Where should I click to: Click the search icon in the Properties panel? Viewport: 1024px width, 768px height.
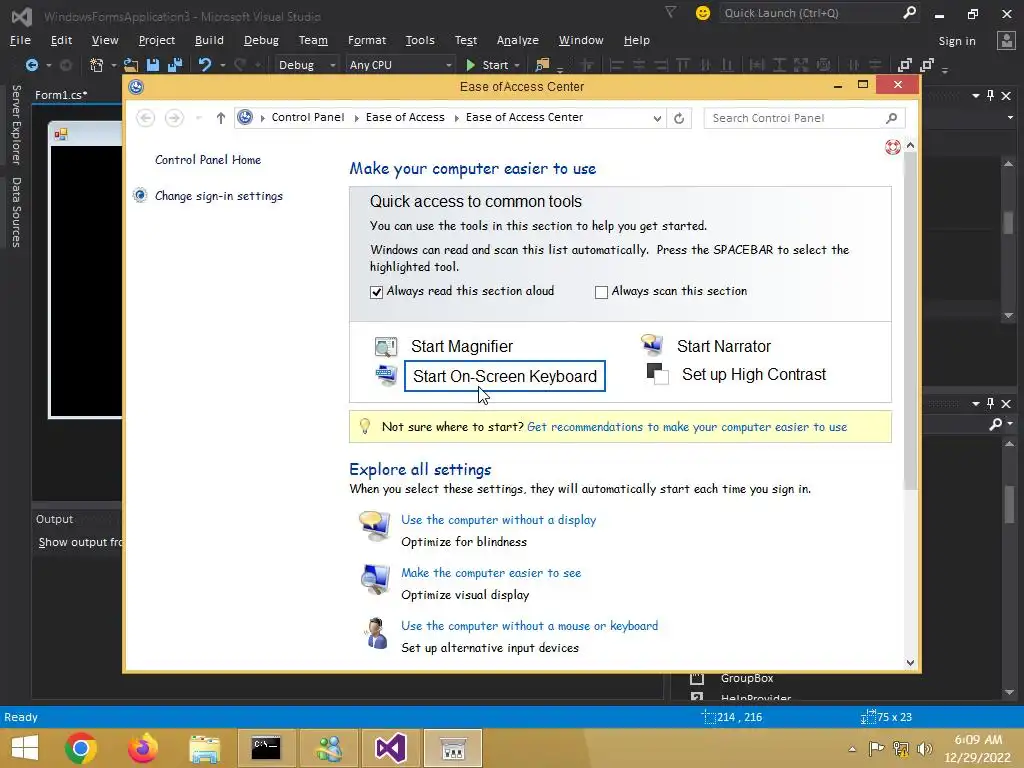coord(995,424)
